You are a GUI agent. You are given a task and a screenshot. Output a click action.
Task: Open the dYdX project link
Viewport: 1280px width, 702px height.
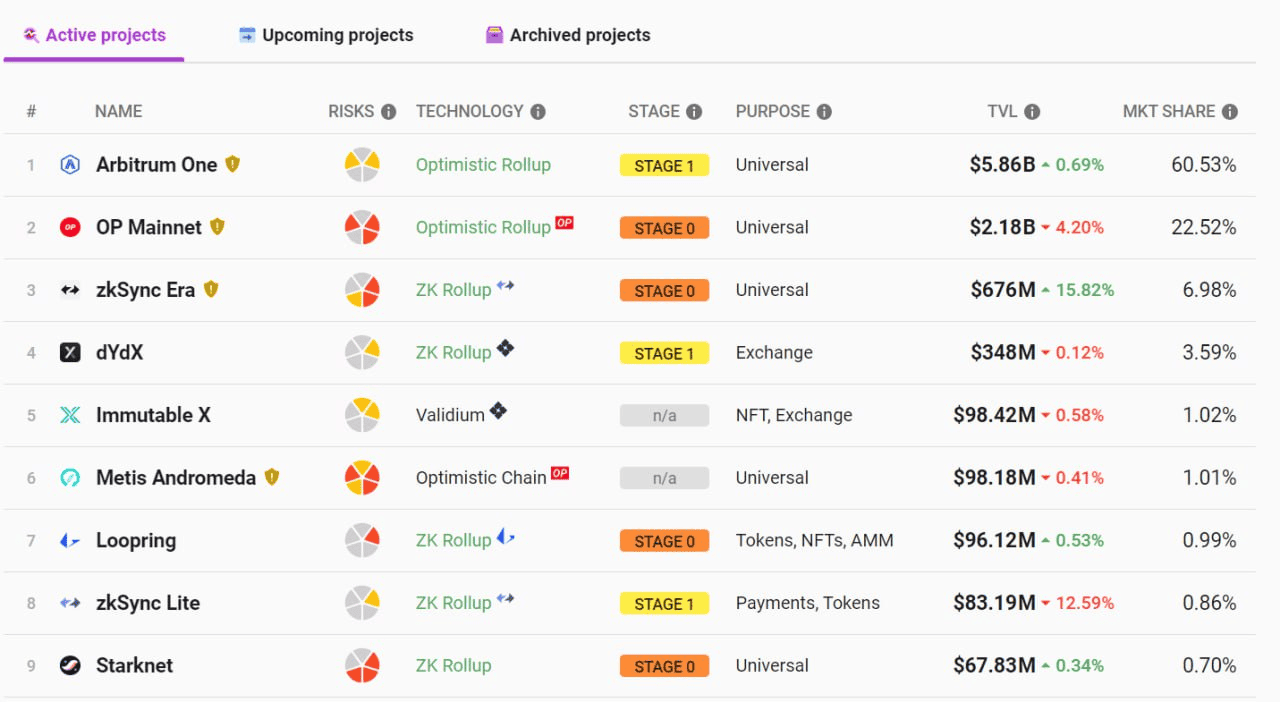coord(119,353)
